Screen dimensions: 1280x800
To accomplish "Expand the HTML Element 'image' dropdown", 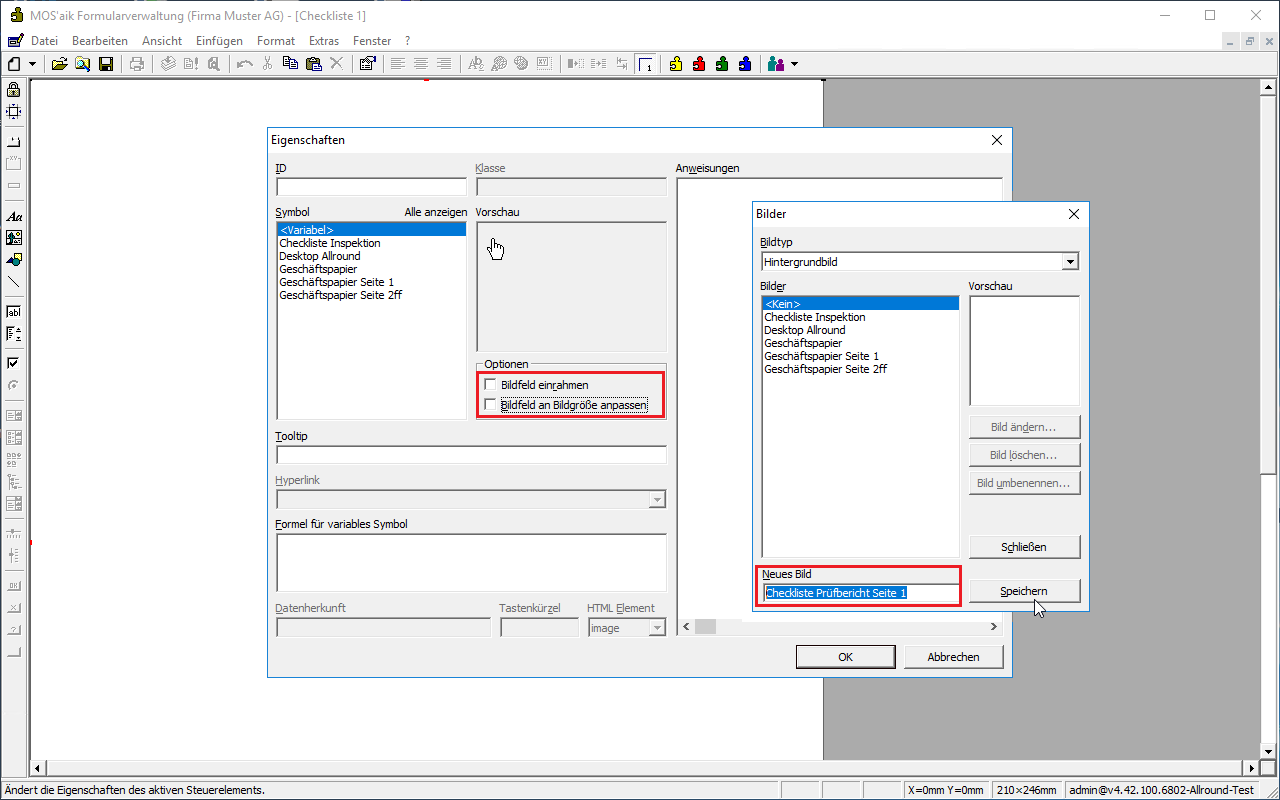I will click(x=657, y=628).
